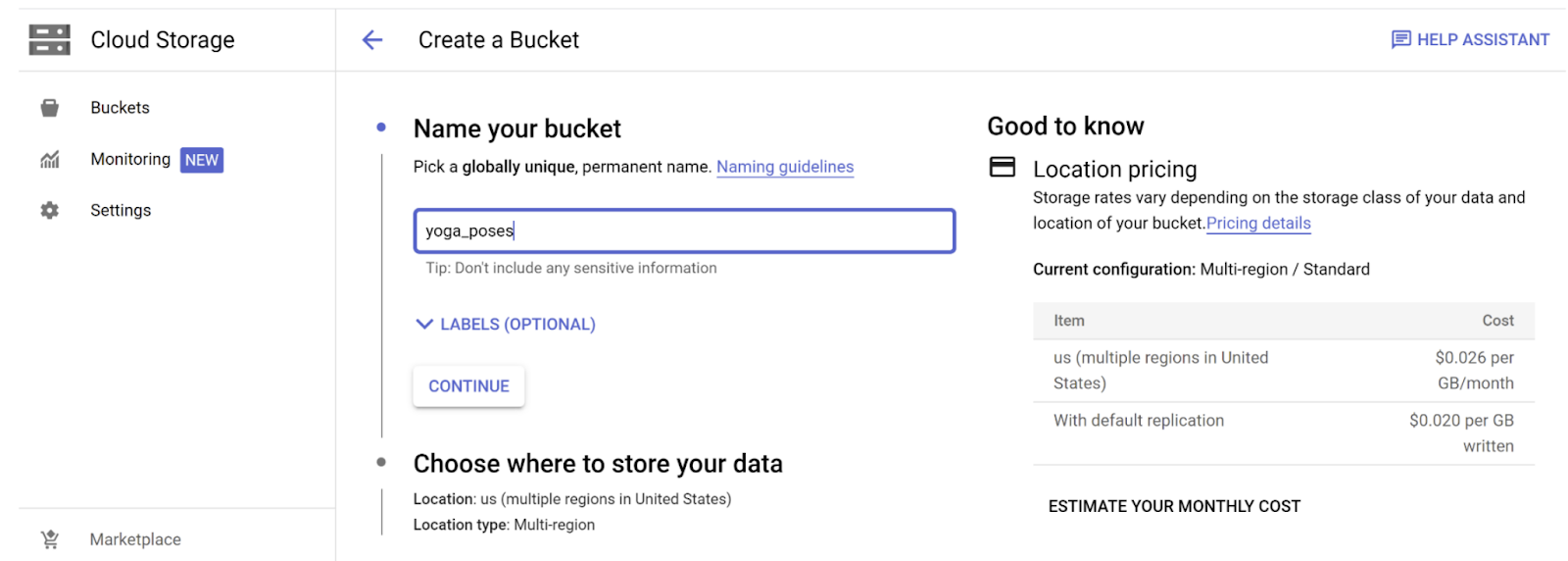Screen dimensions: 1568x561
Task: Click the Location pricing credit card icon
Action: click(1003, 168)
